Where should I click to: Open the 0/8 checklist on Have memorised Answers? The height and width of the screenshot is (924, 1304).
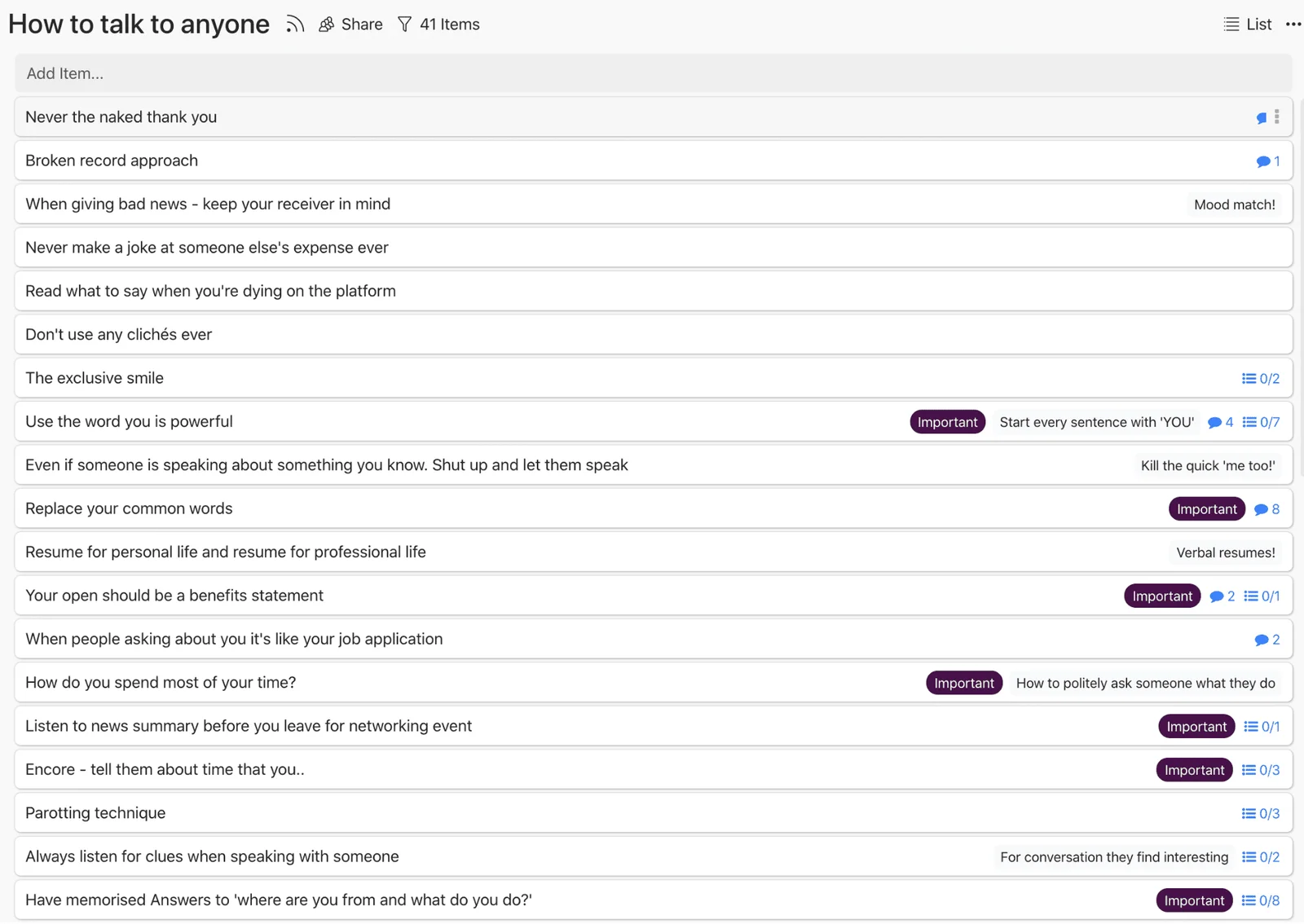tap(1261, 900)
